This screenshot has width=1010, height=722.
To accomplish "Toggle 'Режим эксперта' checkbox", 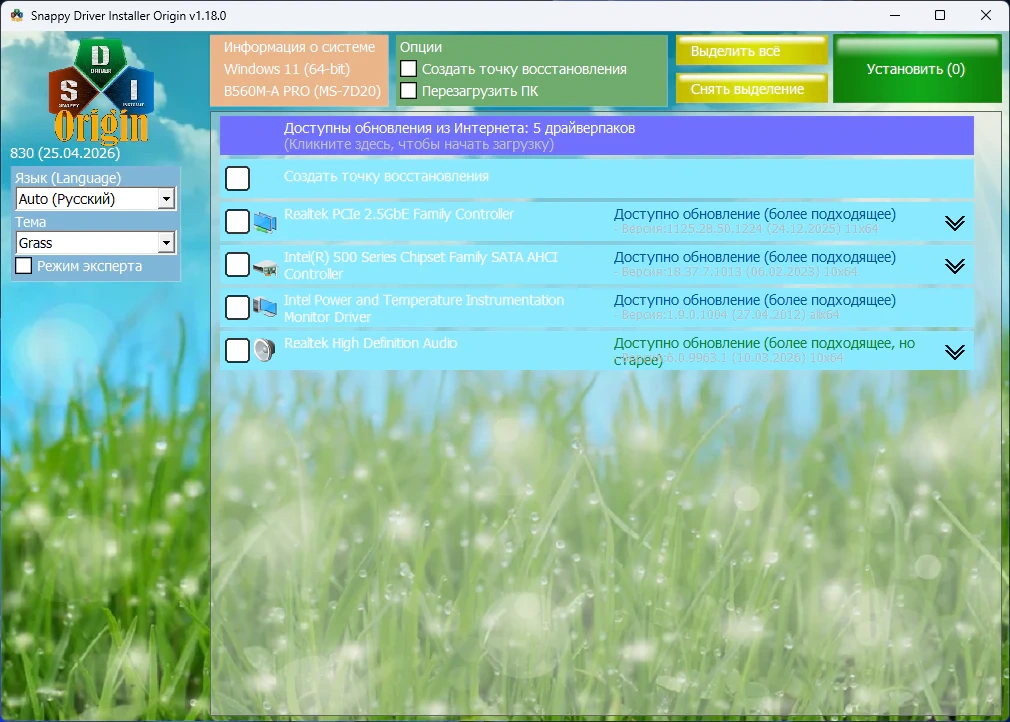I will click(23, 265).
